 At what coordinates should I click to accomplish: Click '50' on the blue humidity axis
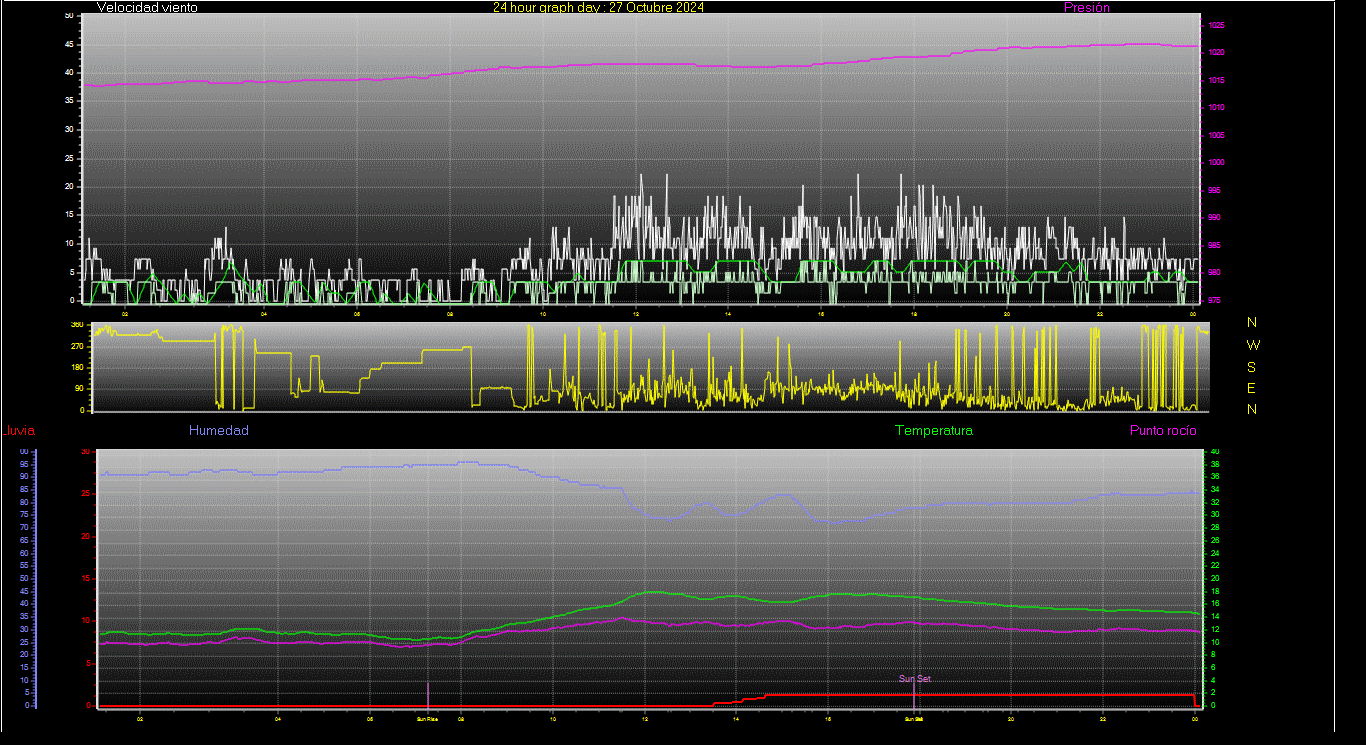(25, 578)
